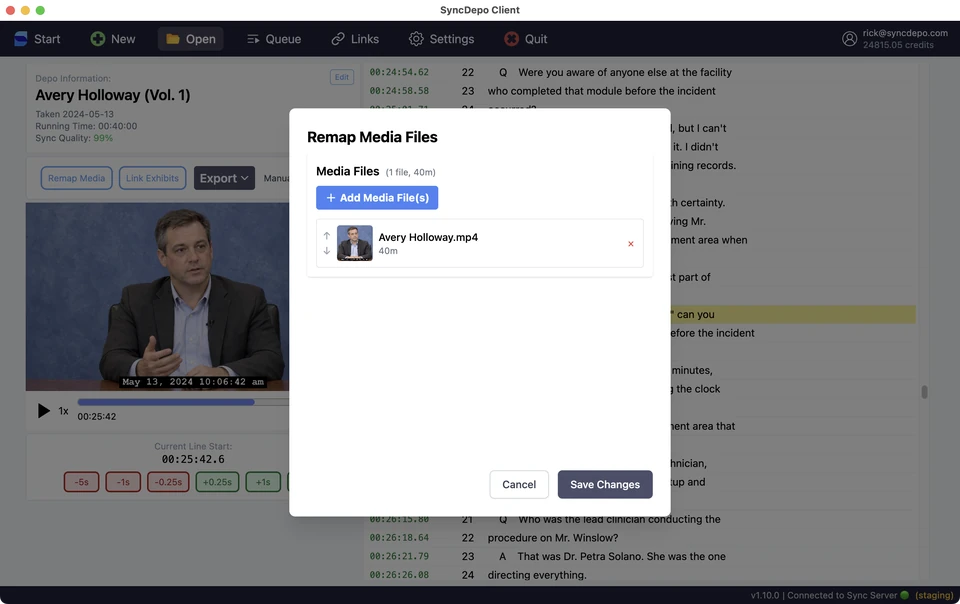Click timestamp 00:24:58.58

coord(399,91)
